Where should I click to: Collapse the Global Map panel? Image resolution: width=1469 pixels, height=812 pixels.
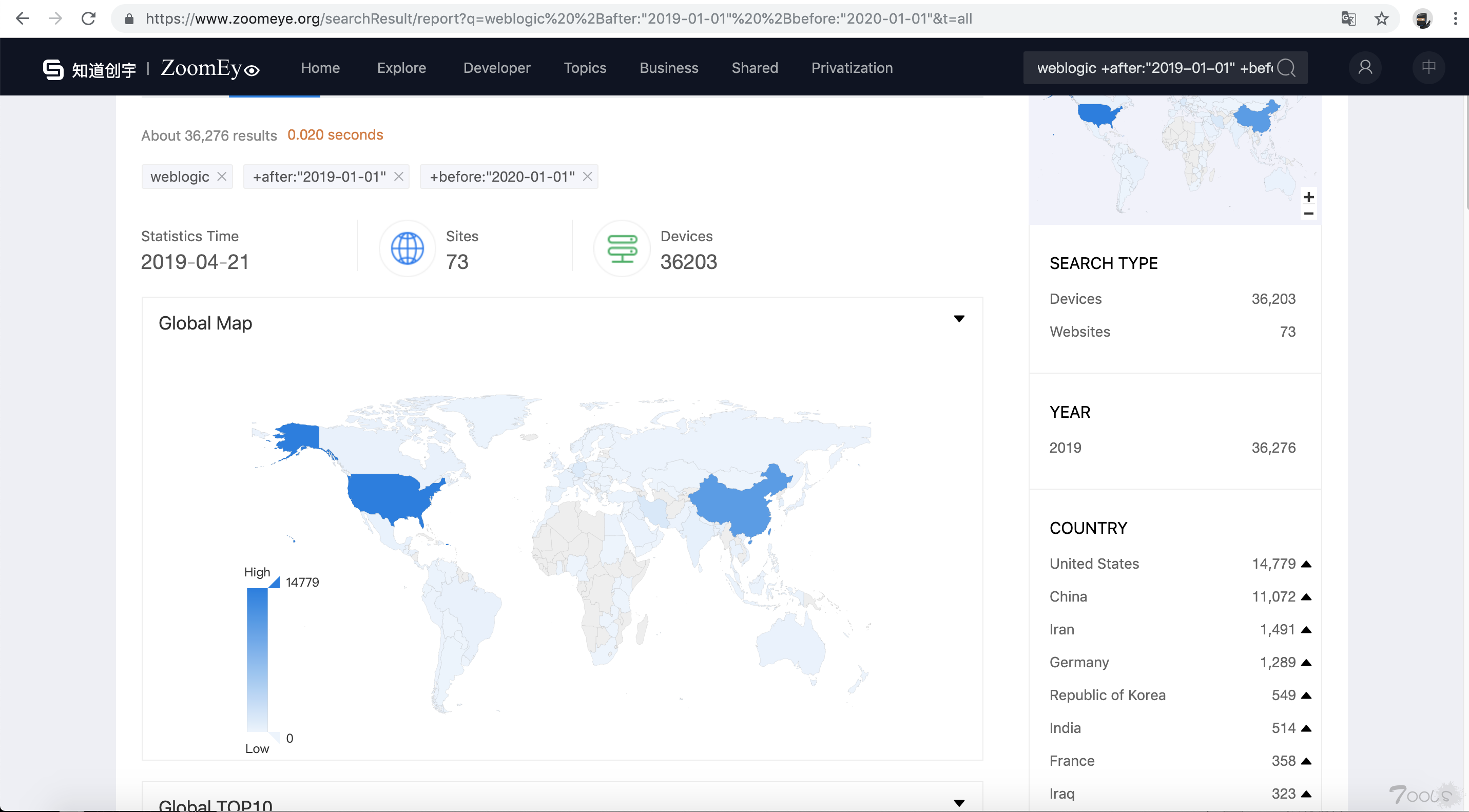click(x=959, y=319)
